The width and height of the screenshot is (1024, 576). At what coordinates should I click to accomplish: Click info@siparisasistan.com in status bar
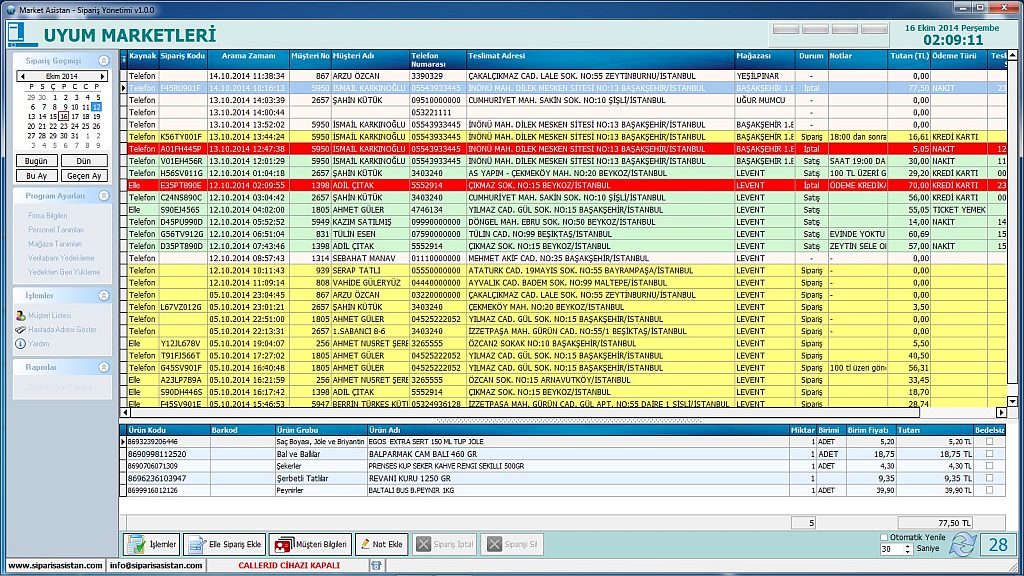(156, 566)
